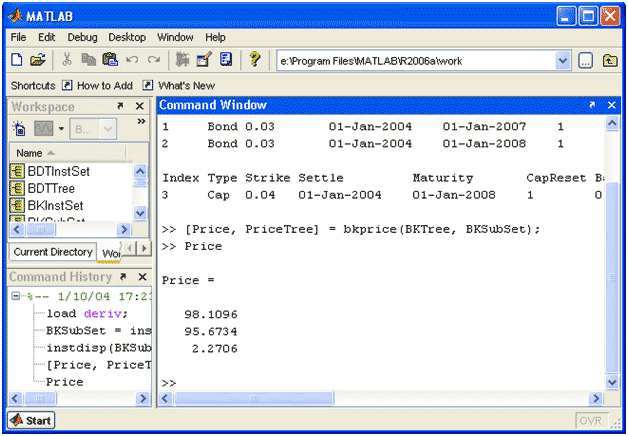Click Command Window scroll up arrow
The image size is (628, 436).
point(612,123)
